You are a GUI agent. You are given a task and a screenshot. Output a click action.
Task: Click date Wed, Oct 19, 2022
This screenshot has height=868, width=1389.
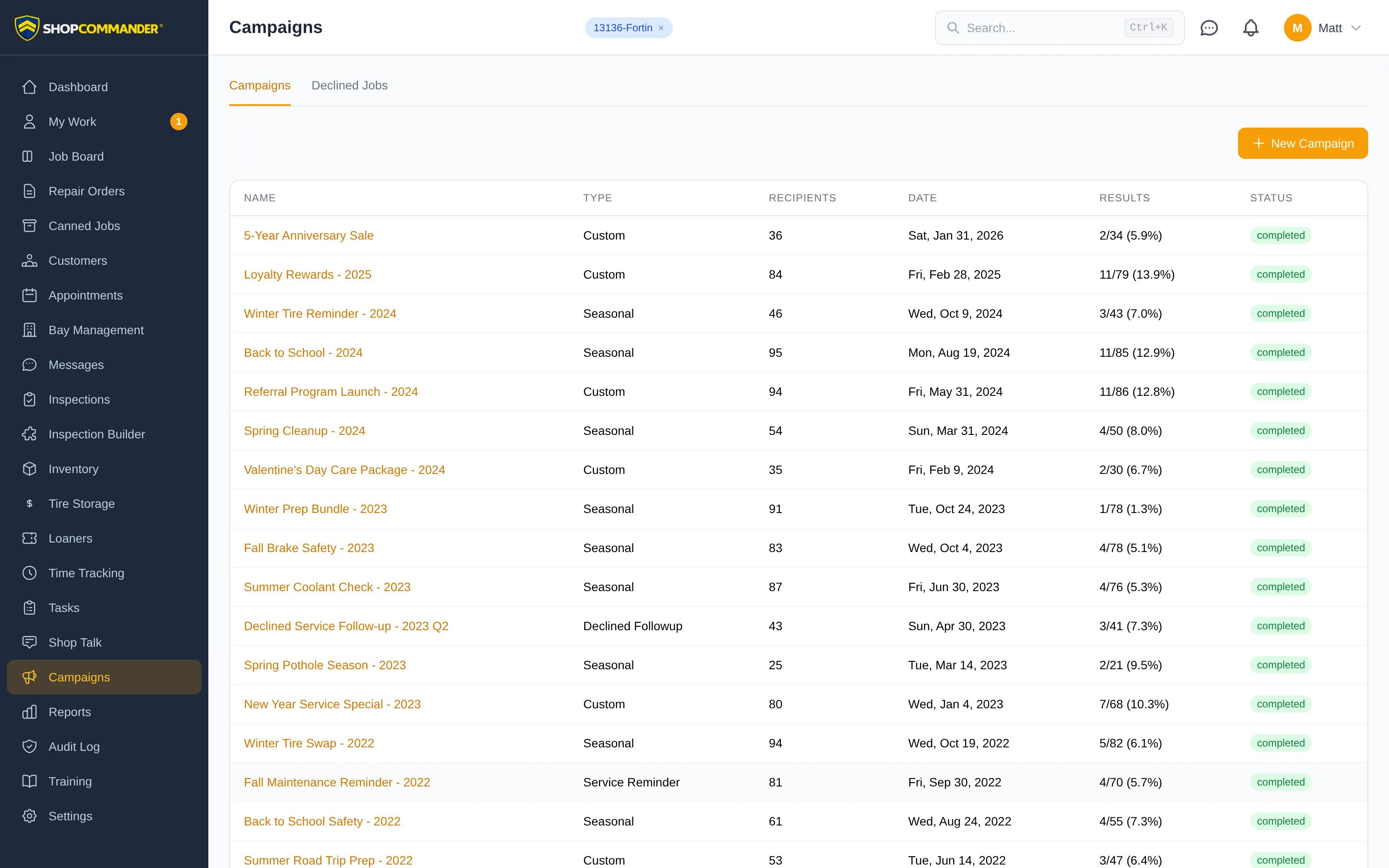pyautogui.click(x=958, y=743)
